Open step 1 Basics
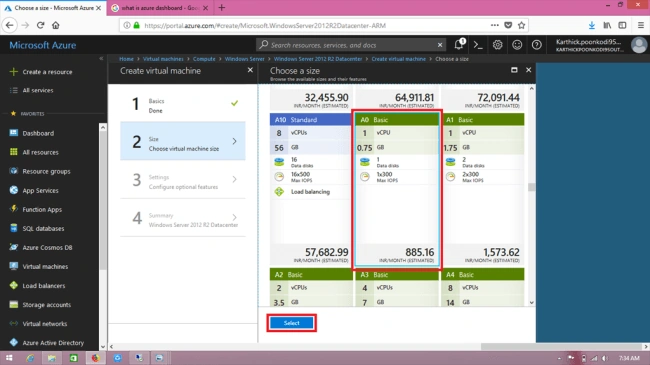 183,104
